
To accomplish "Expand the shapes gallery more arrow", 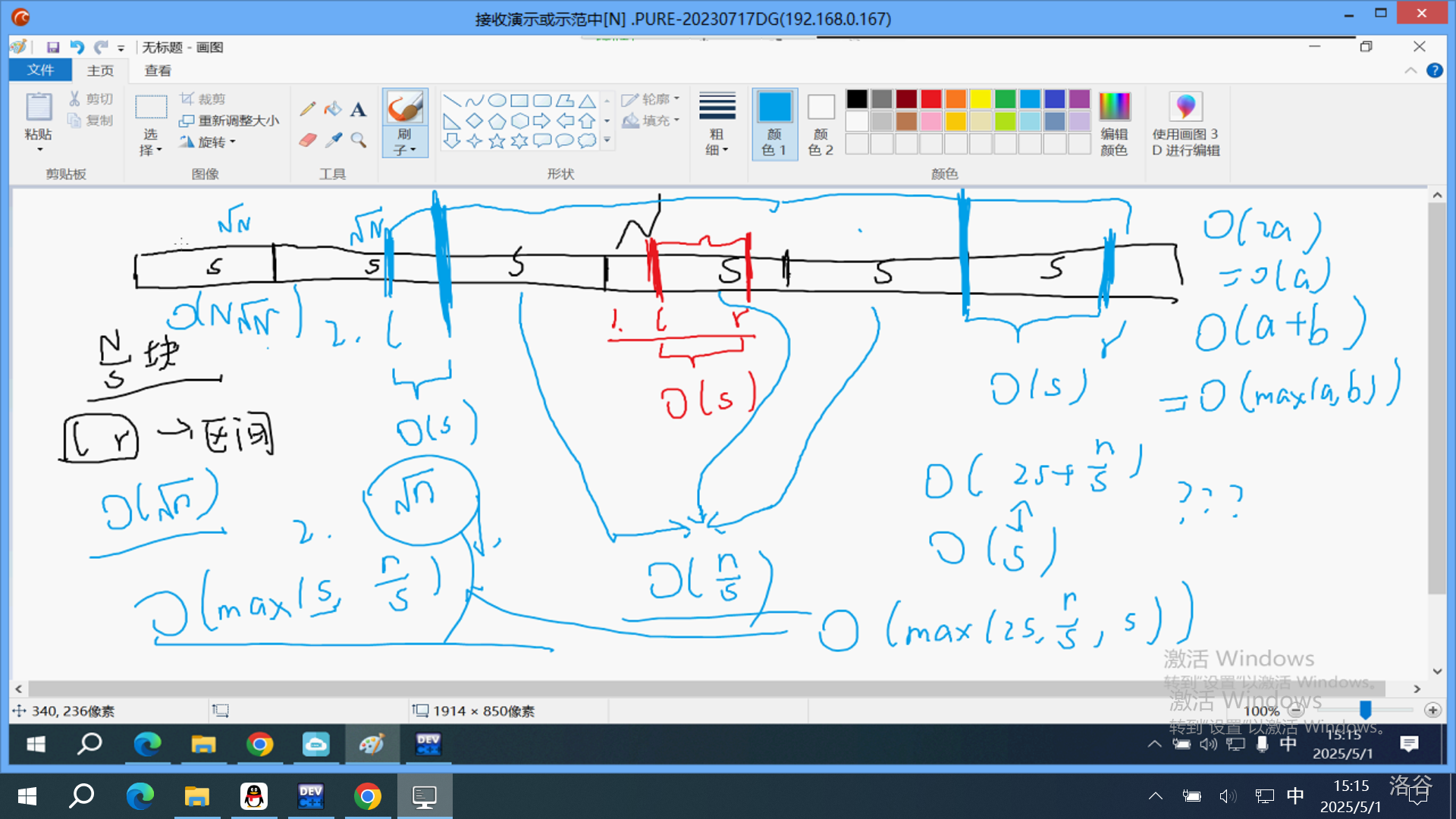I will 607,140.
